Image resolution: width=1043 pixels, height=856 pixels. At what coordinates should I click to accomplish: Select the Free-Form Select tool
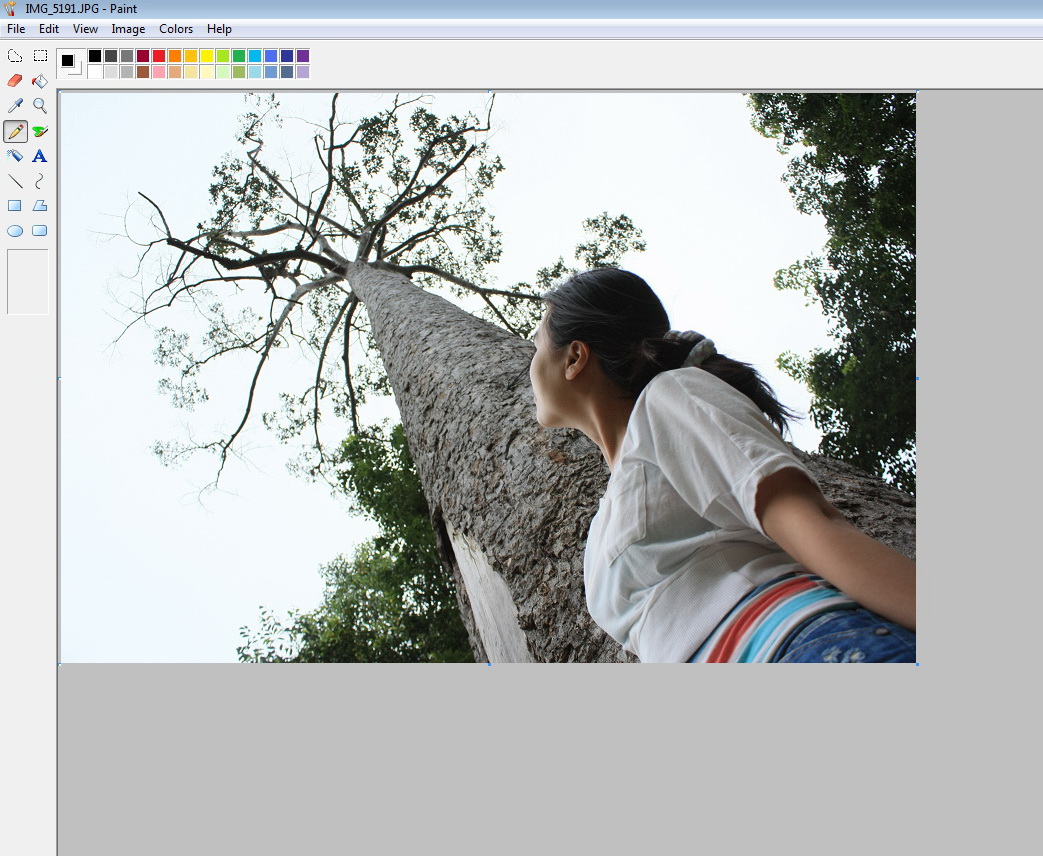point(15,56)
